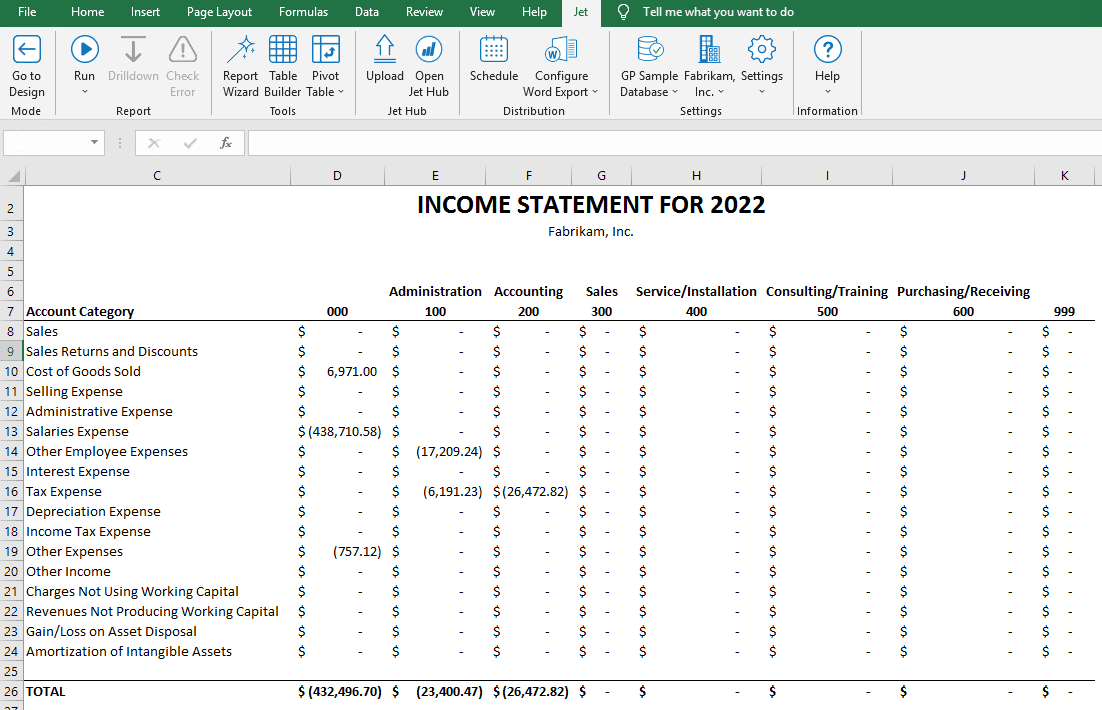The height and width of the screenshot is (710, 1102).
Task: Switch to the Data ribbon tab
Action: pos(366,12)
